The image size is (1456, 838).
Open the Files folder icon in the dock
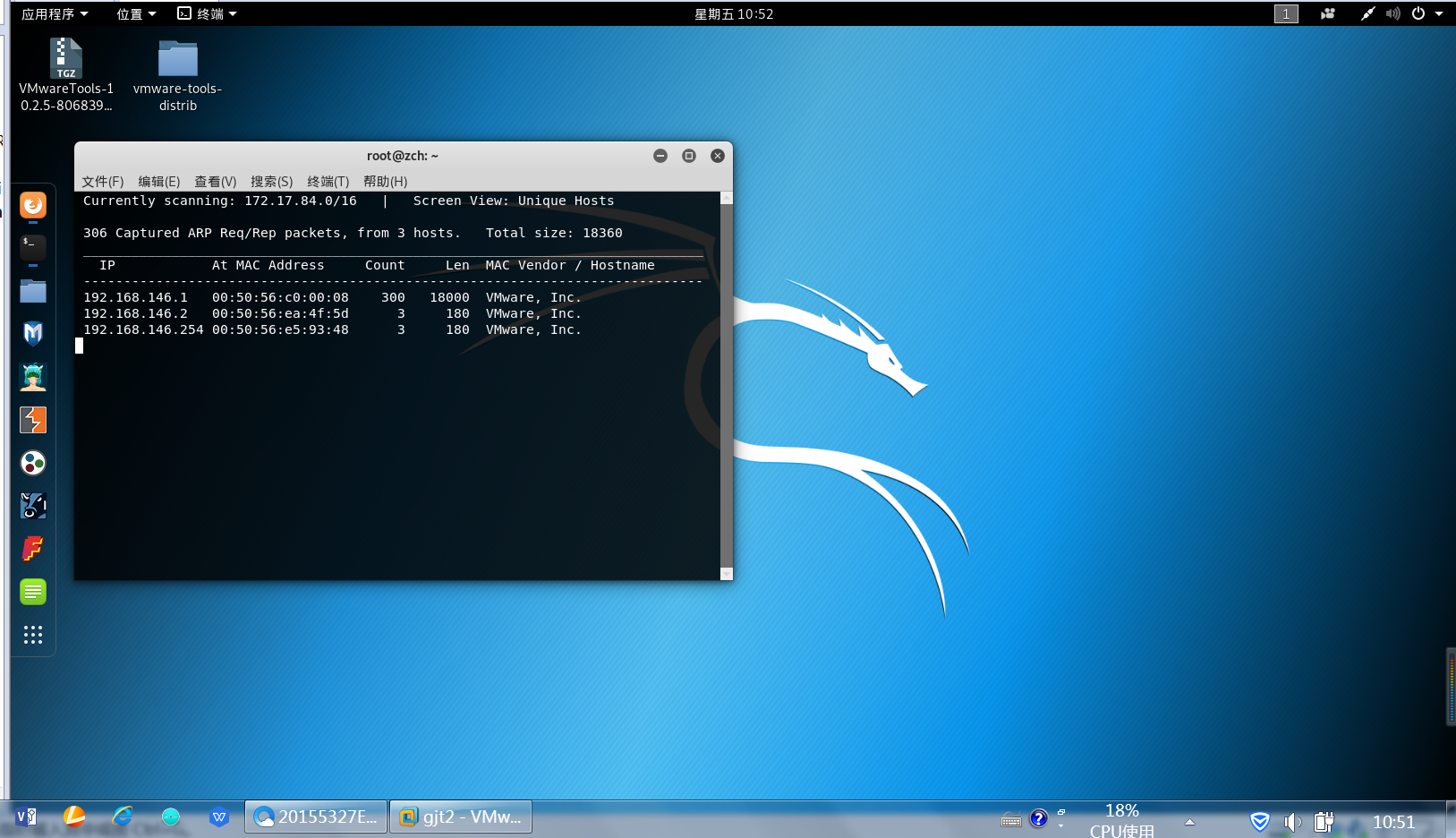pyautogui.click(x=33, y=291)
